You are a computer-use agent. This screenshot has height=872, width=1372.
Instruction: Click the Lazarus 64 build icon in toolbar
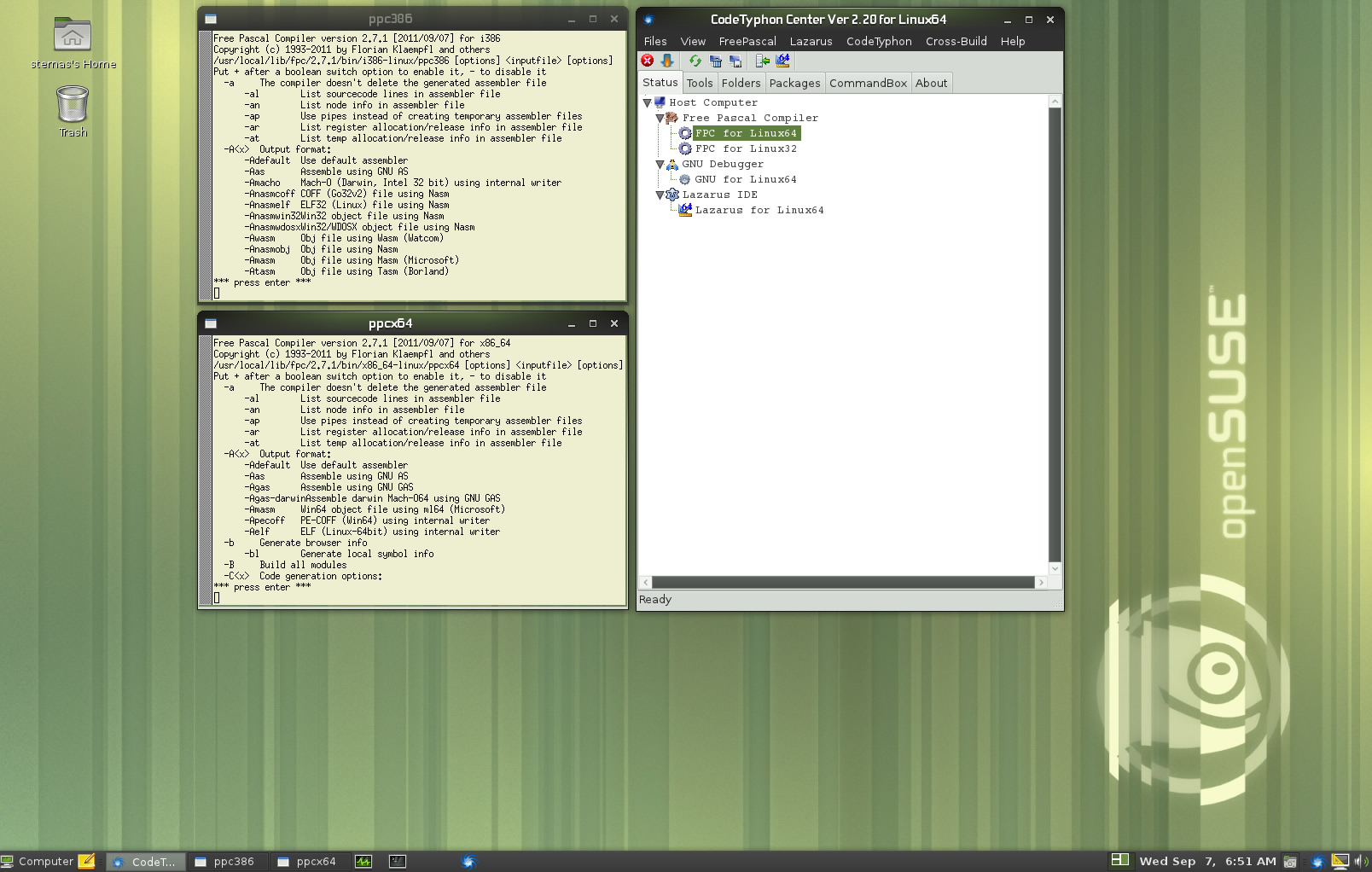click(782, 61)
